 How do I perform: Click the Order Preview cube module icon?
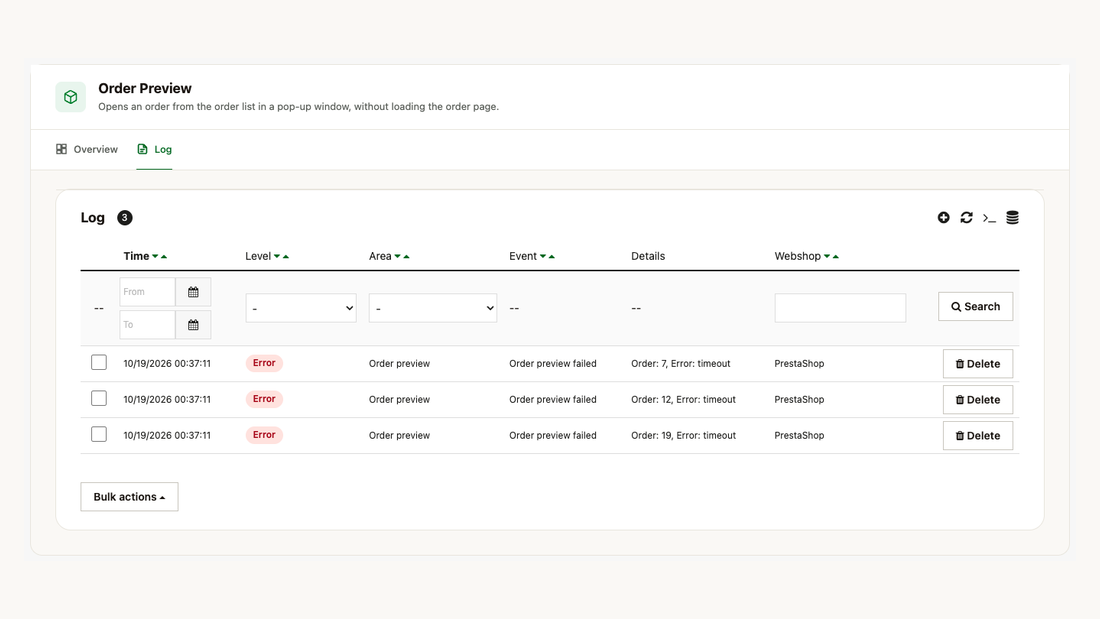71,97
